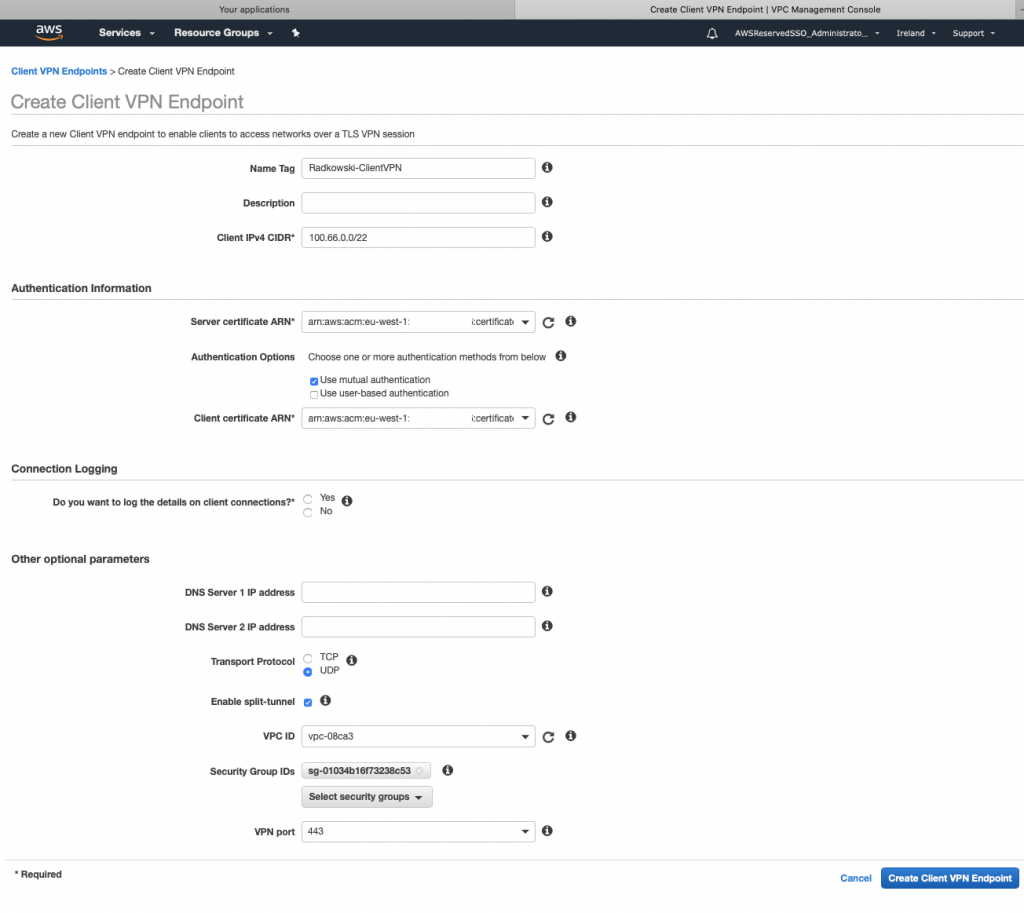The height and width of the screenshot is (913, 1024).
Task: Show info for VPC ID
Action: pyautogui.click(x=571, y=736)
